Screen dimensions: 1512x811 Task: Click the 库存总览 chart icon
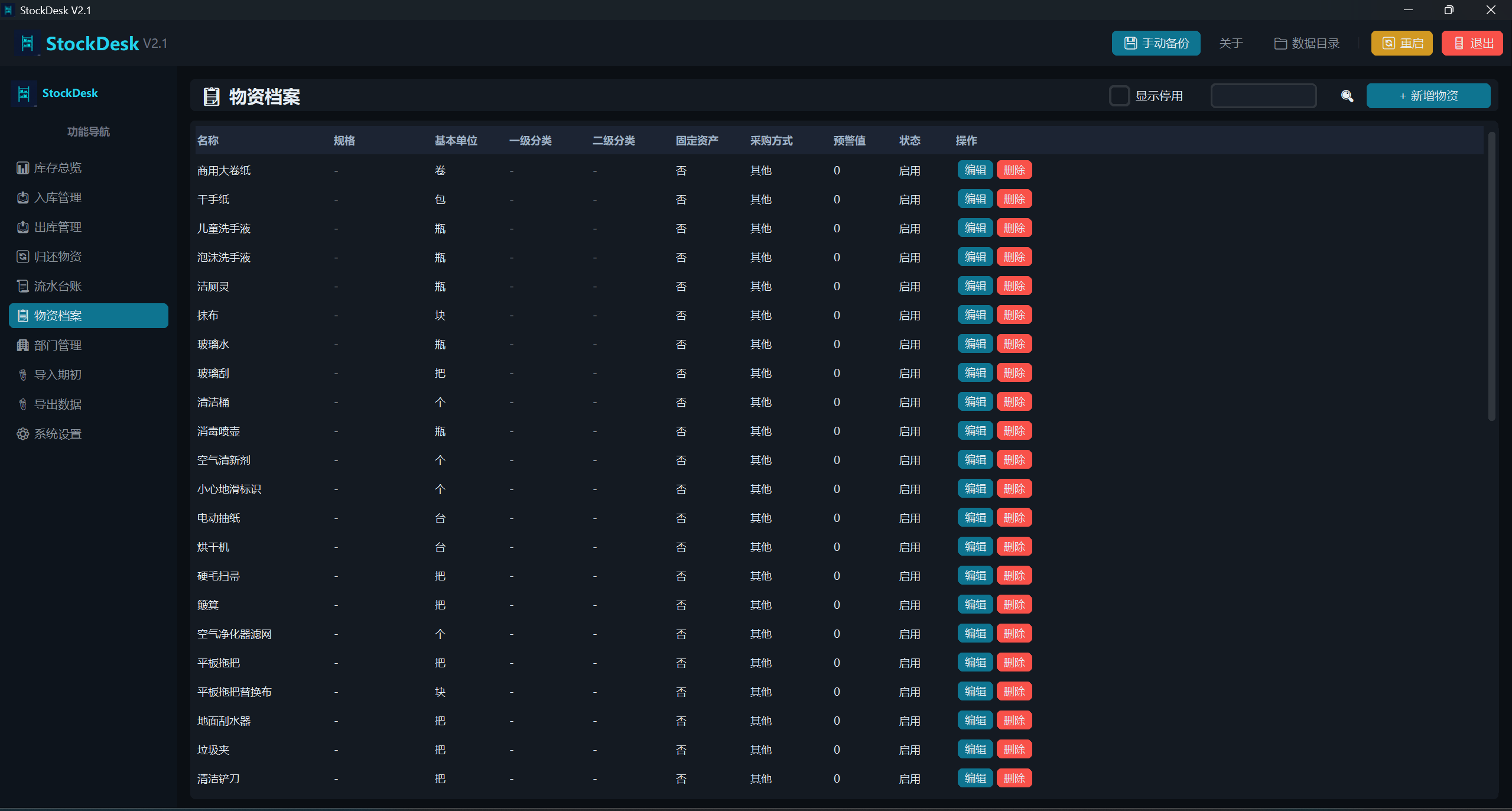[23, 168]
